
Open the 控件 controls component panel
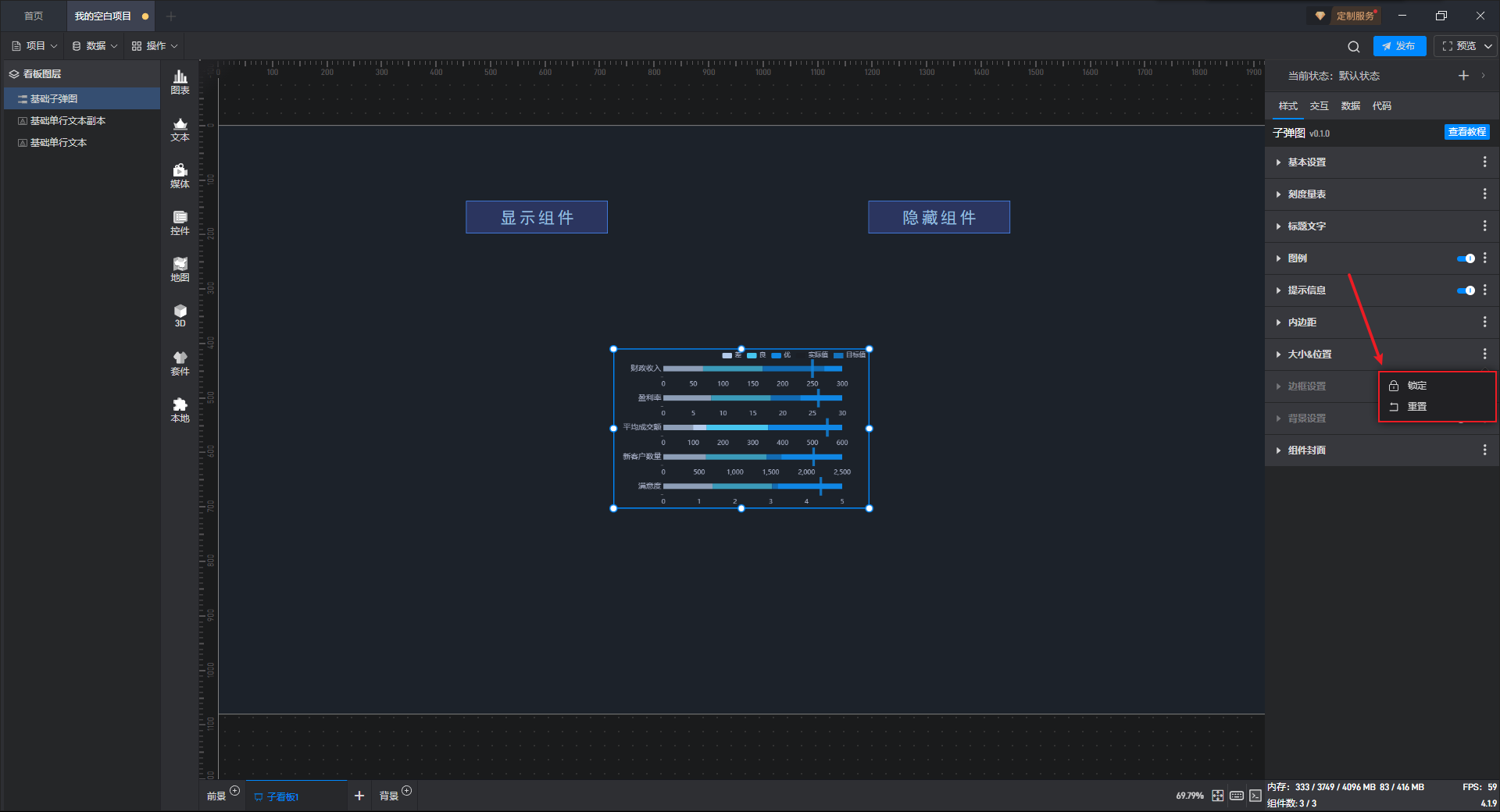pyautogui.click(x=180, y=223)
